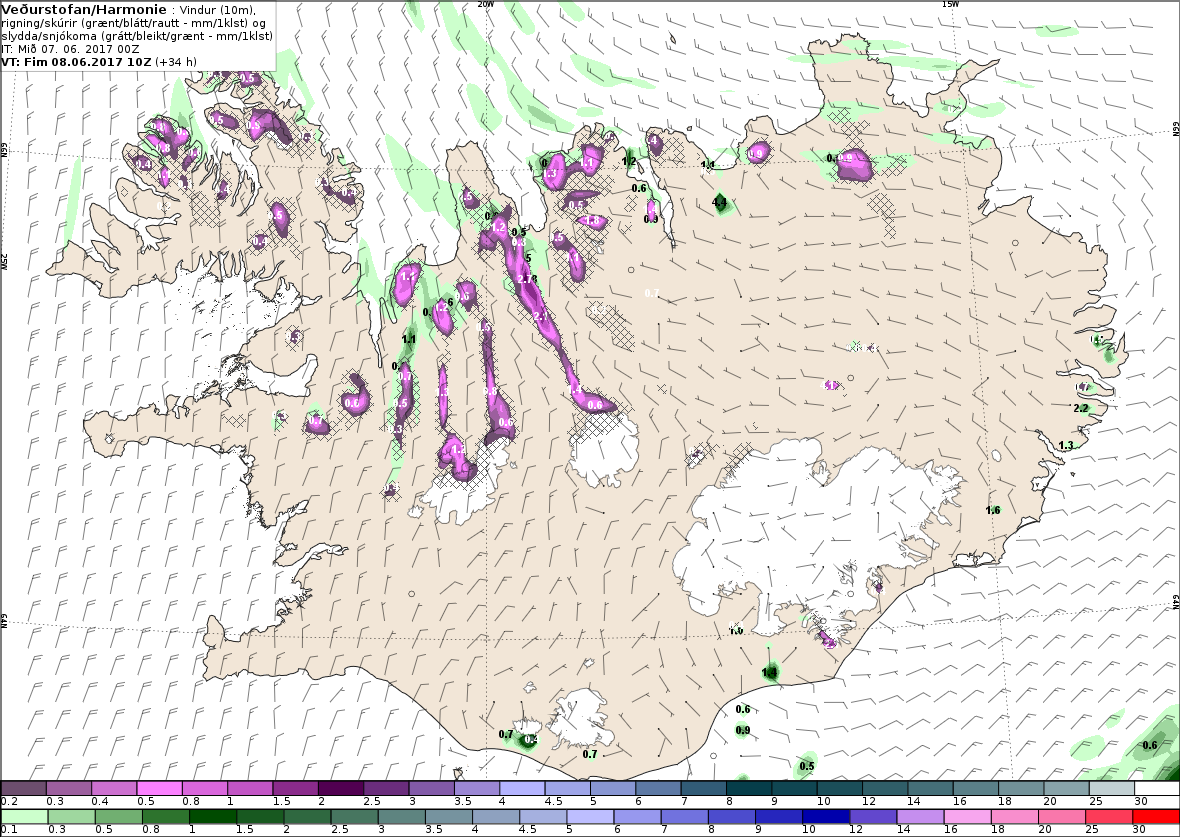Click the 4.4 precipitation value on dark green spot
The width and height of the screenshot is (1180, 837).
719,202
